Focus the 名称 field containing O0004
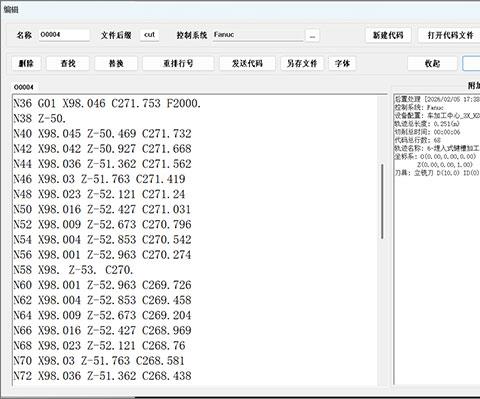The height and width of the screenshot is (399, 480). click(x=64, y=35)
